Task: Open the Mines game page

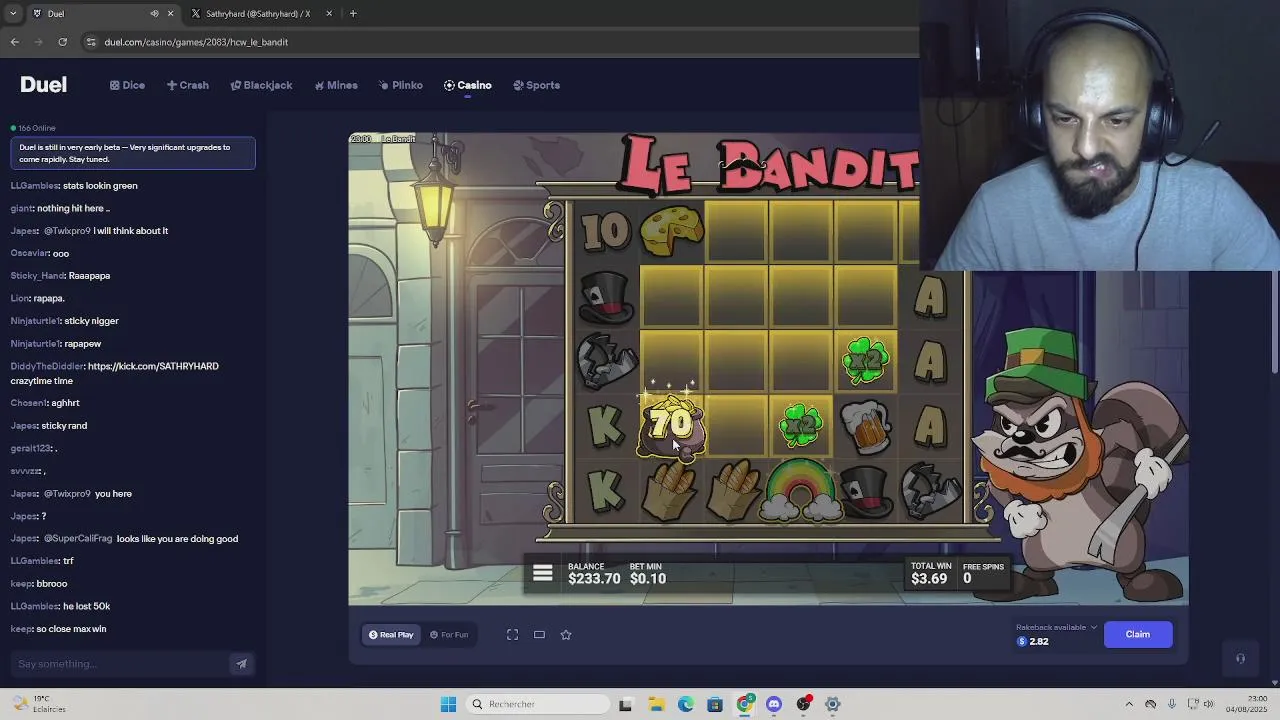Action: tap(335, 85)
